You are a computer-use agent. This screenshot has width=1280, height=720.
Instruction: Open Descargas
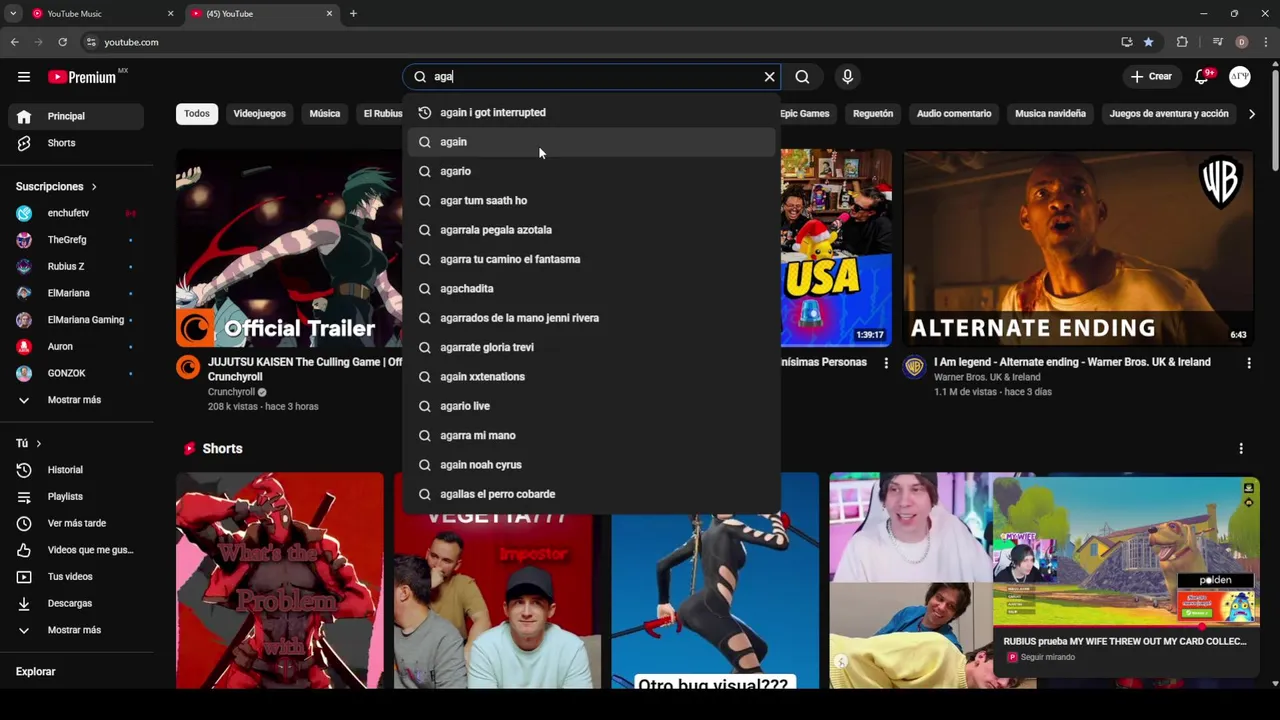[76, 603]
